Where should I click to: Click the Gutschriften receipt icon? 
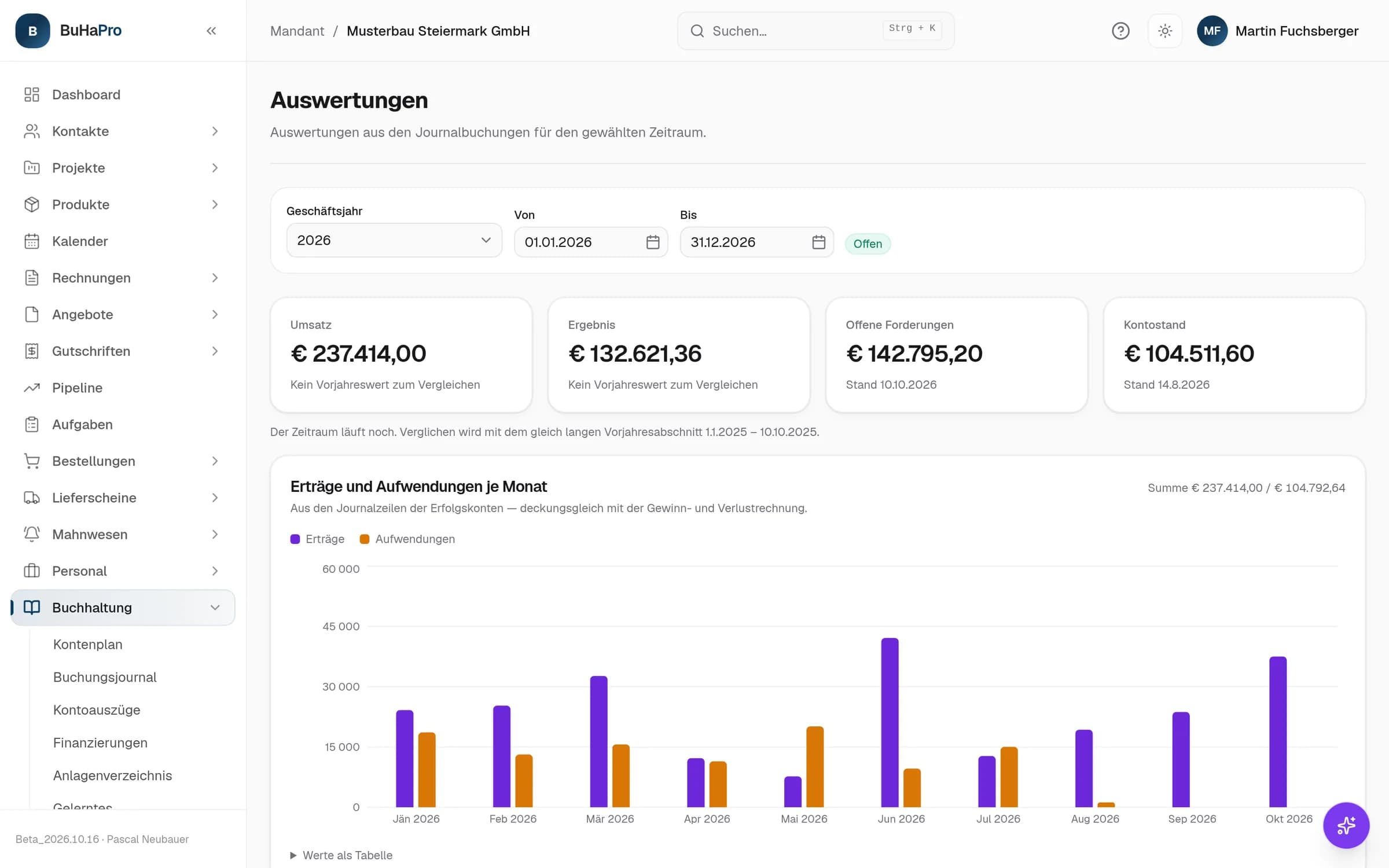coord(32,351)
